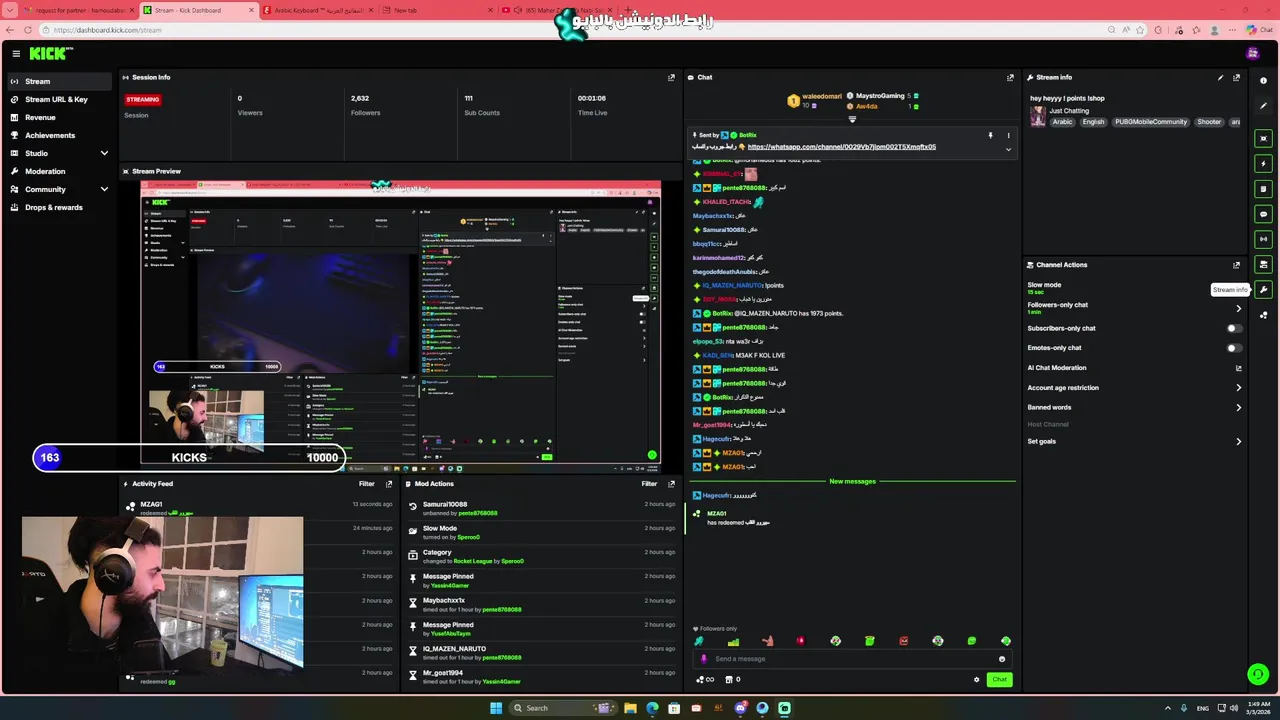This screenshot has height=720, width=1280.
Task: Pop out the Session Info panel
Action: [671, 77]
